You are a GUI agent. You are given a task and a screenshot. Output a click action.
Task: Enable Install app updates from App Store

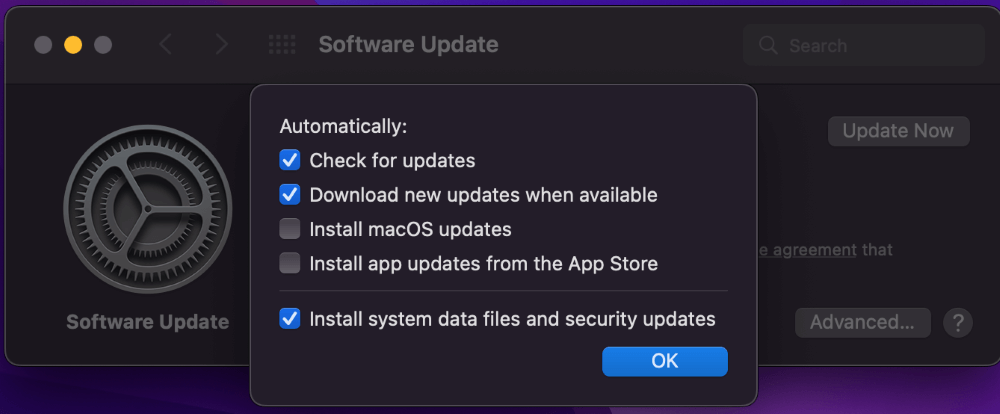(x=290, y=263)
